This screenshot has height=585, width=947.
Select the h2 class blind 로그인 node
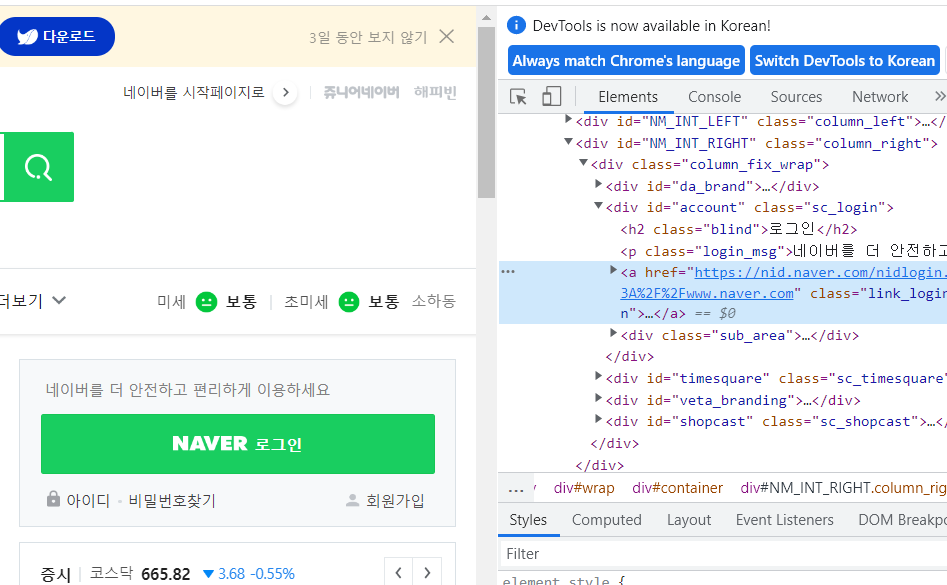(x=738, y=229)
